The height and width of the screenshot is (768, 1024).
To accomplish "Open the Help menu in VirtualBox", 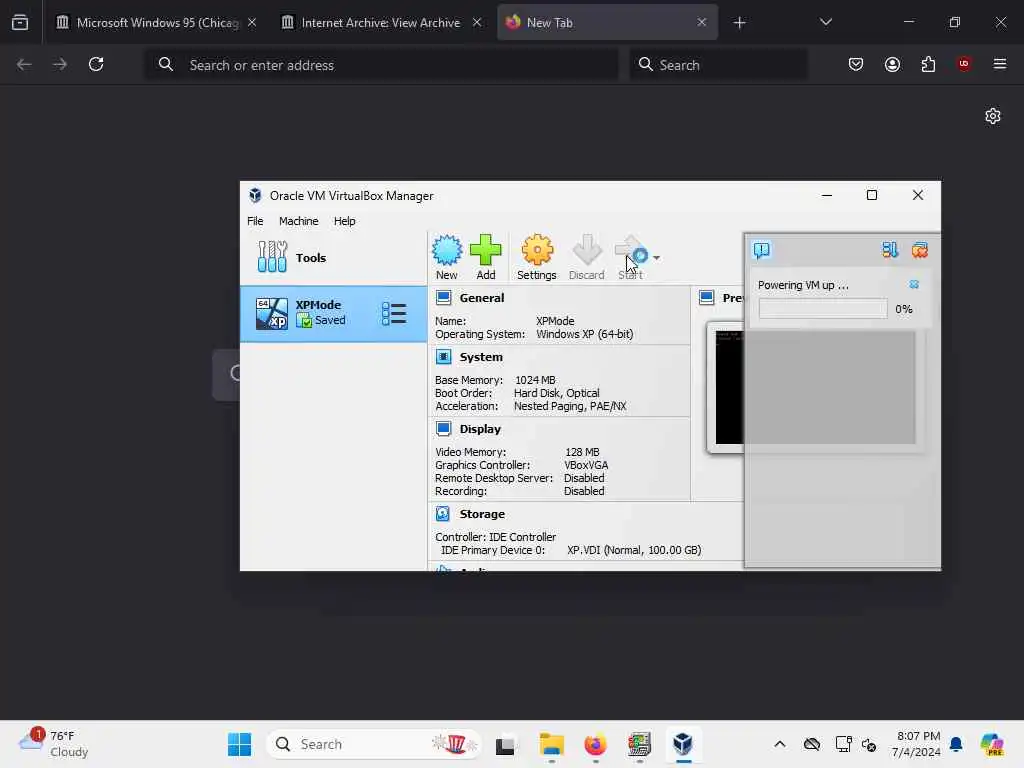I will tap(344, 221).
